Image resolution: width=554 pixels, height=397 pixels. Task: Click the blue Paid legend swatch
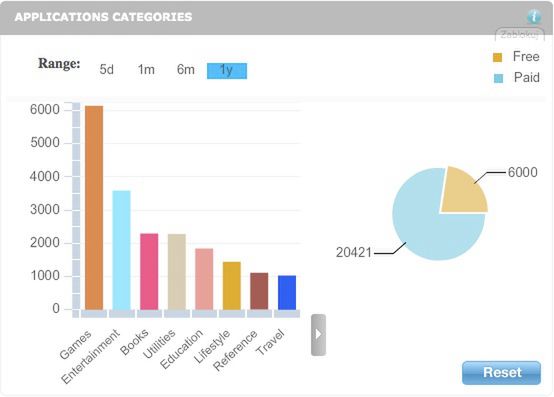(498, 78)
